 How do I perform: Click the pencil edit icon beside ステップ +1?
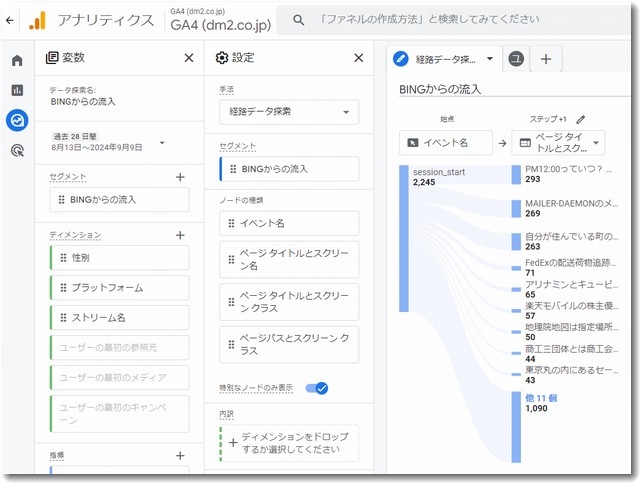(x=581, y=119)
